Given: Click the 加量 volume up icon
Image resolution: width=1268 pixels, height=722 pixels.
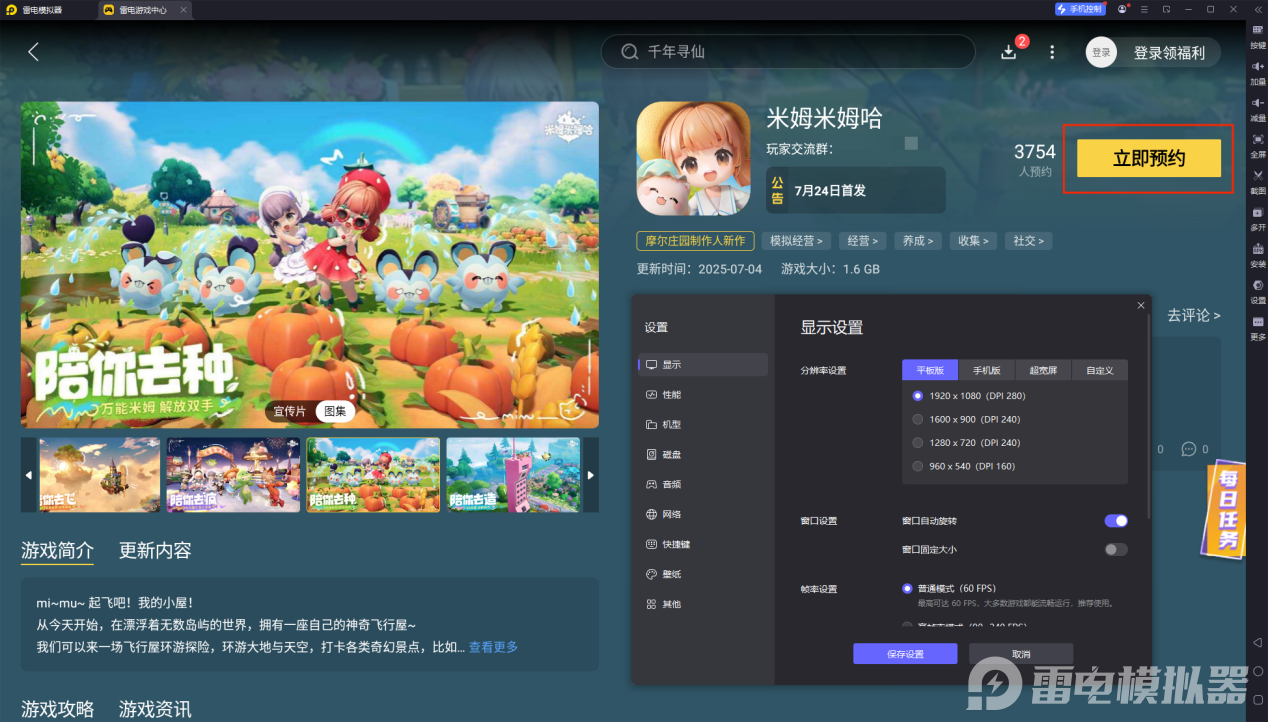Looking at the screenshot, I should tap(1257, 66).
